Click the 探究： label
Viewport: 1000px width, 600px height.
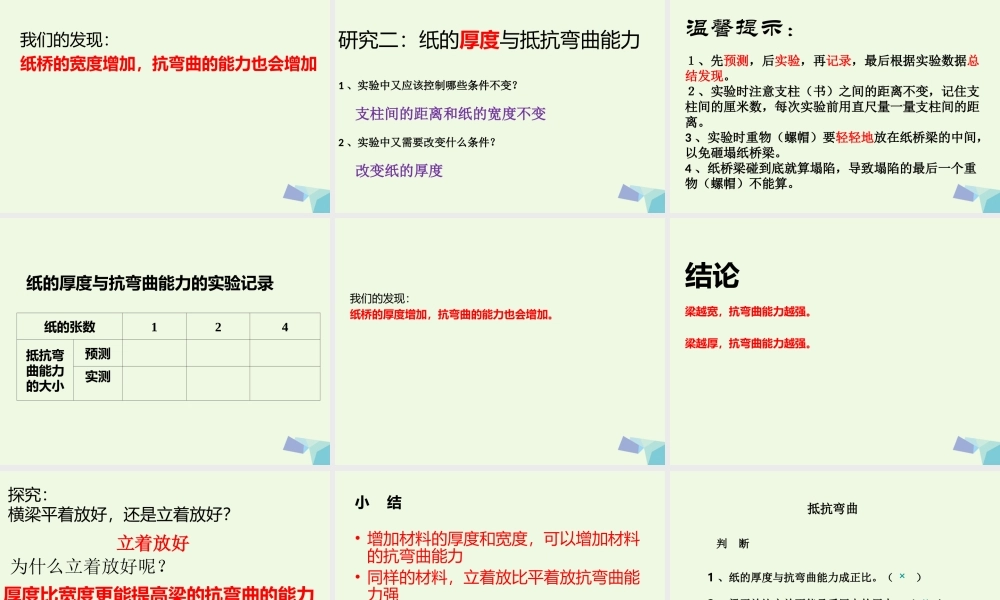coord(27,495)
